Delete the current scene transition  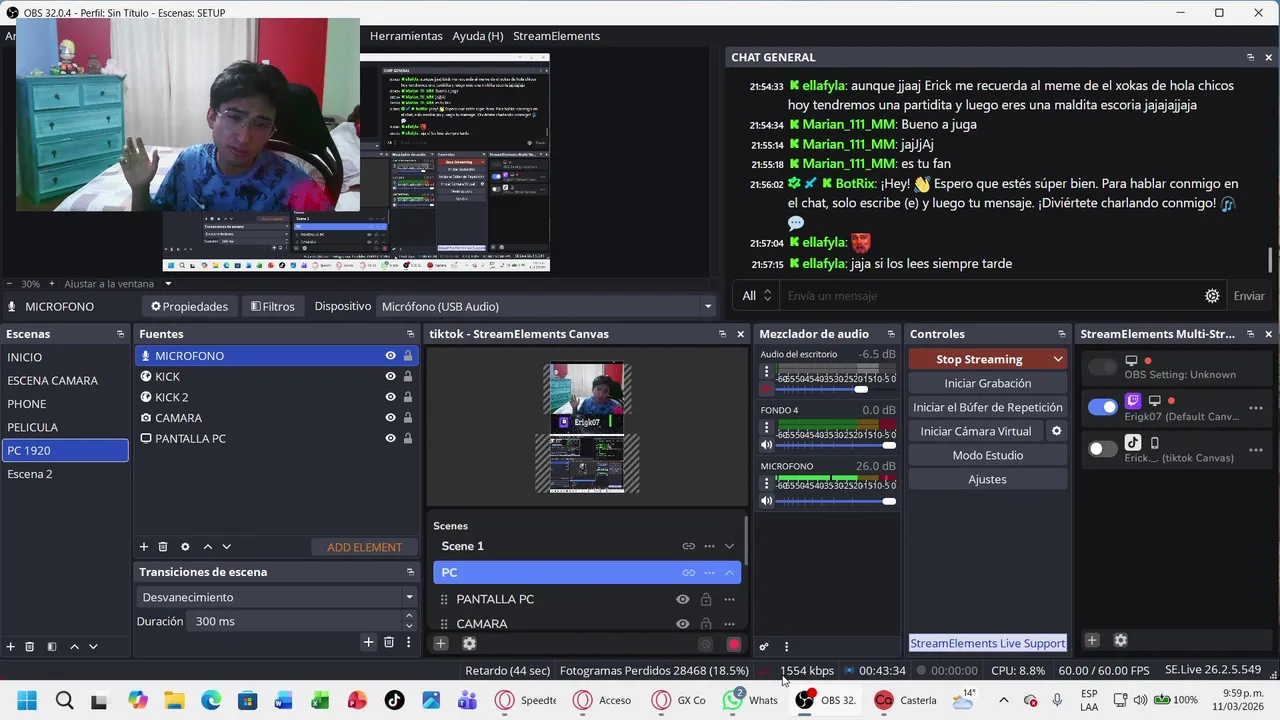(x=389, y=642)
